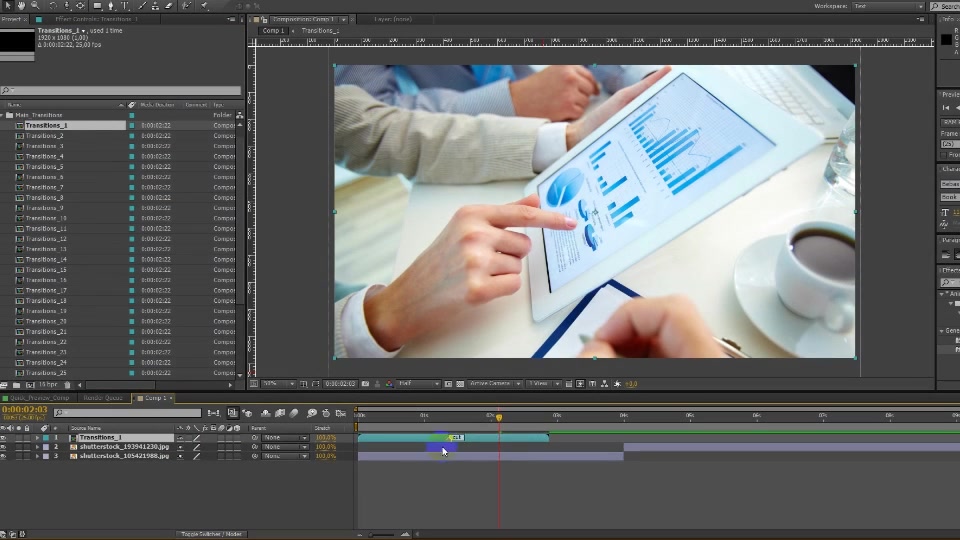The width and height of the screenshot is (960, 540).
Task: Open the 1 View layout dropdown
Action: 544,384
